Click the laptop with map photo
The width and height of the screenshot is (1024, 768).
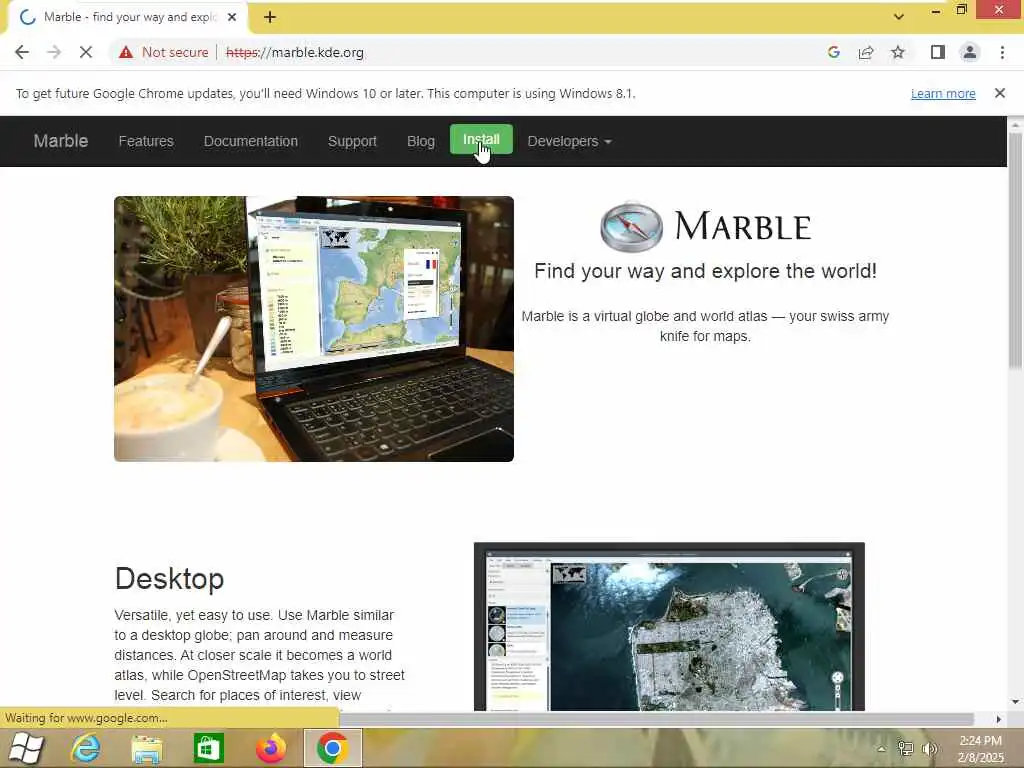pyautogui.click(x=314, y=329)
